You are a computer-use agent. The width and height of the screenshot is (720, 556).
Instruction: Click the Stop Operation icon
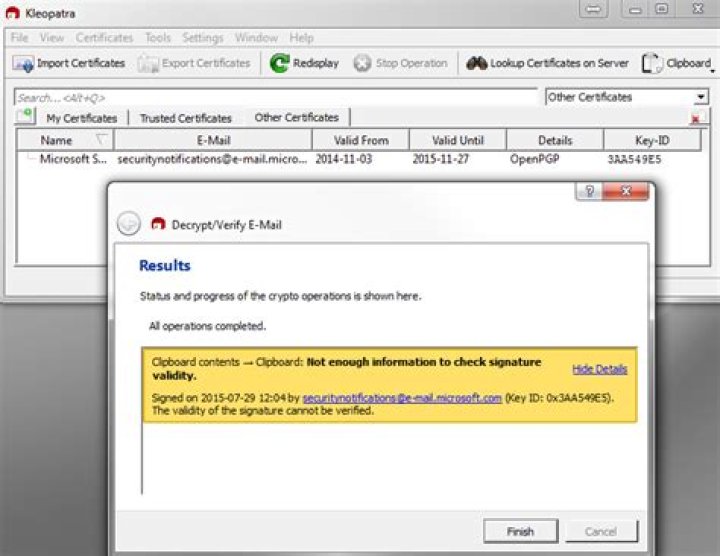pos(362,63)
